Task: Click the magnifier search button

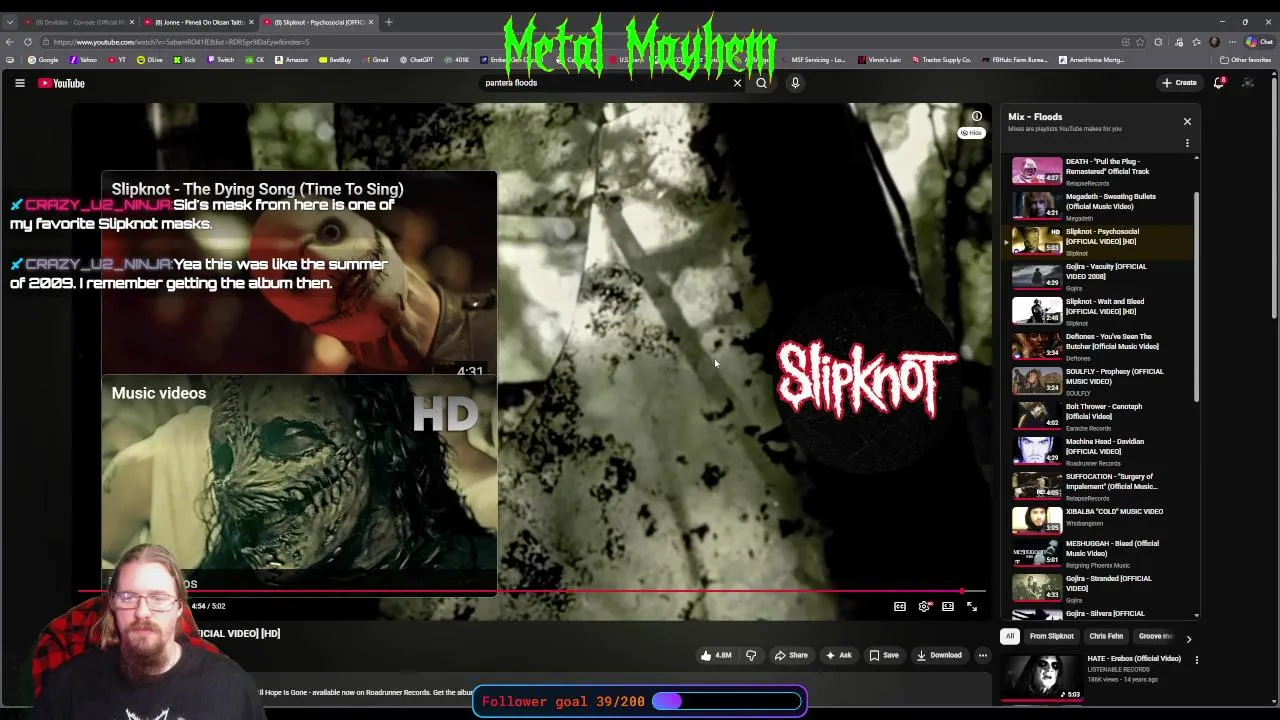Action: [x=761, y=83]
